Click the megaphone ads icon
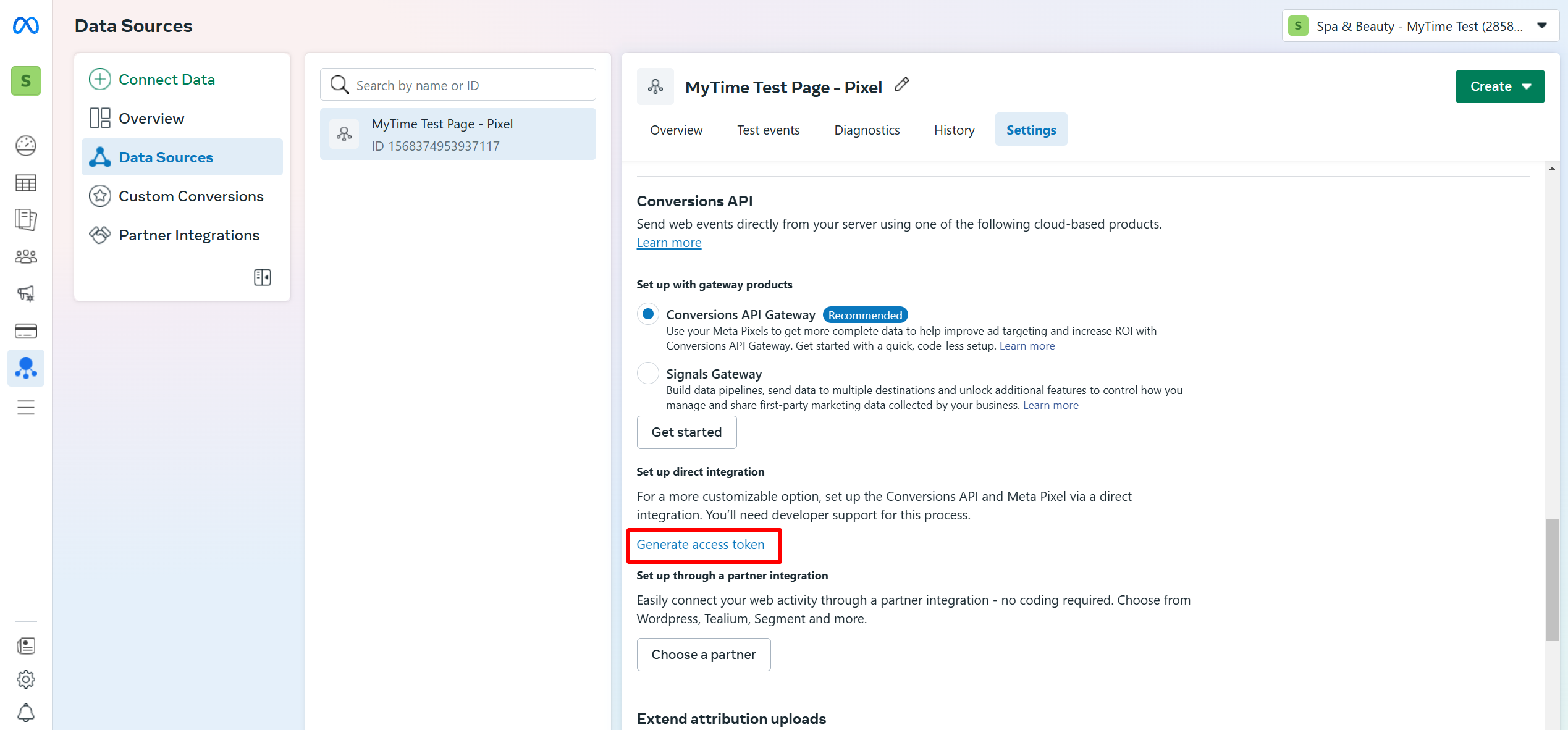This screenshot has height=730, width=1568. [x=26, y=293]
